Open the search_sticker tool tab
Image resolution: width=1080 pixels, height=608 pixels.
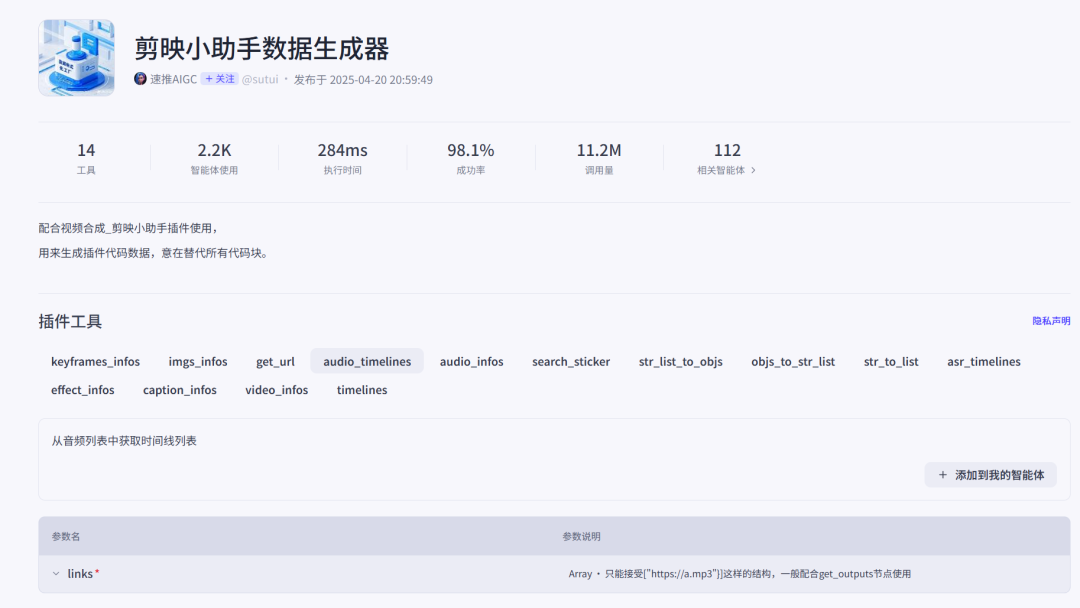571,361
